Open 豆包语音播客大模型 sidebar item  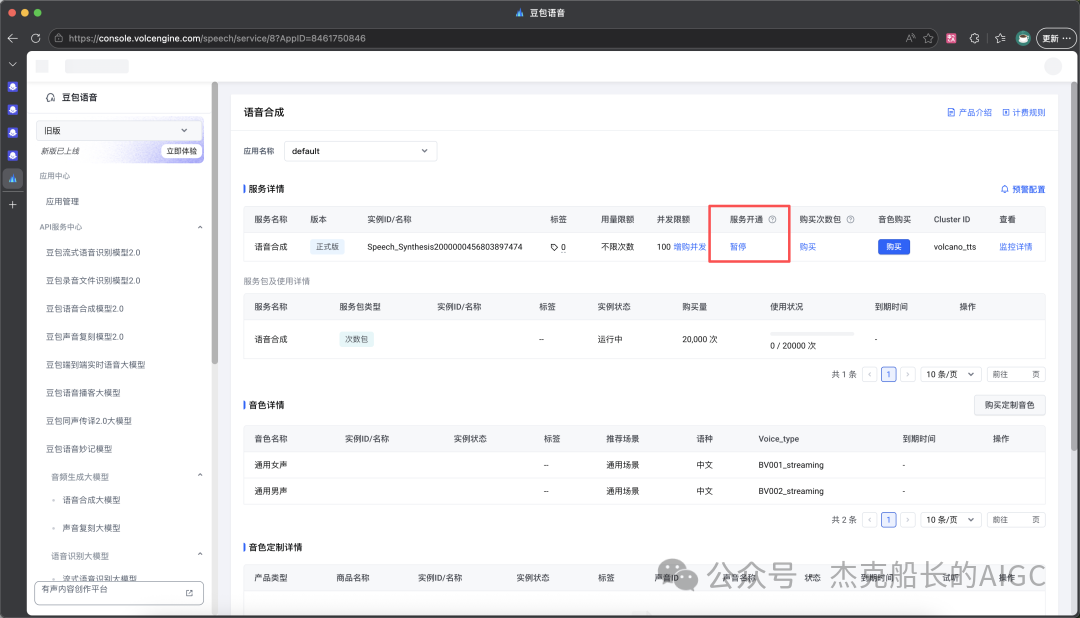tap(83, 393)
